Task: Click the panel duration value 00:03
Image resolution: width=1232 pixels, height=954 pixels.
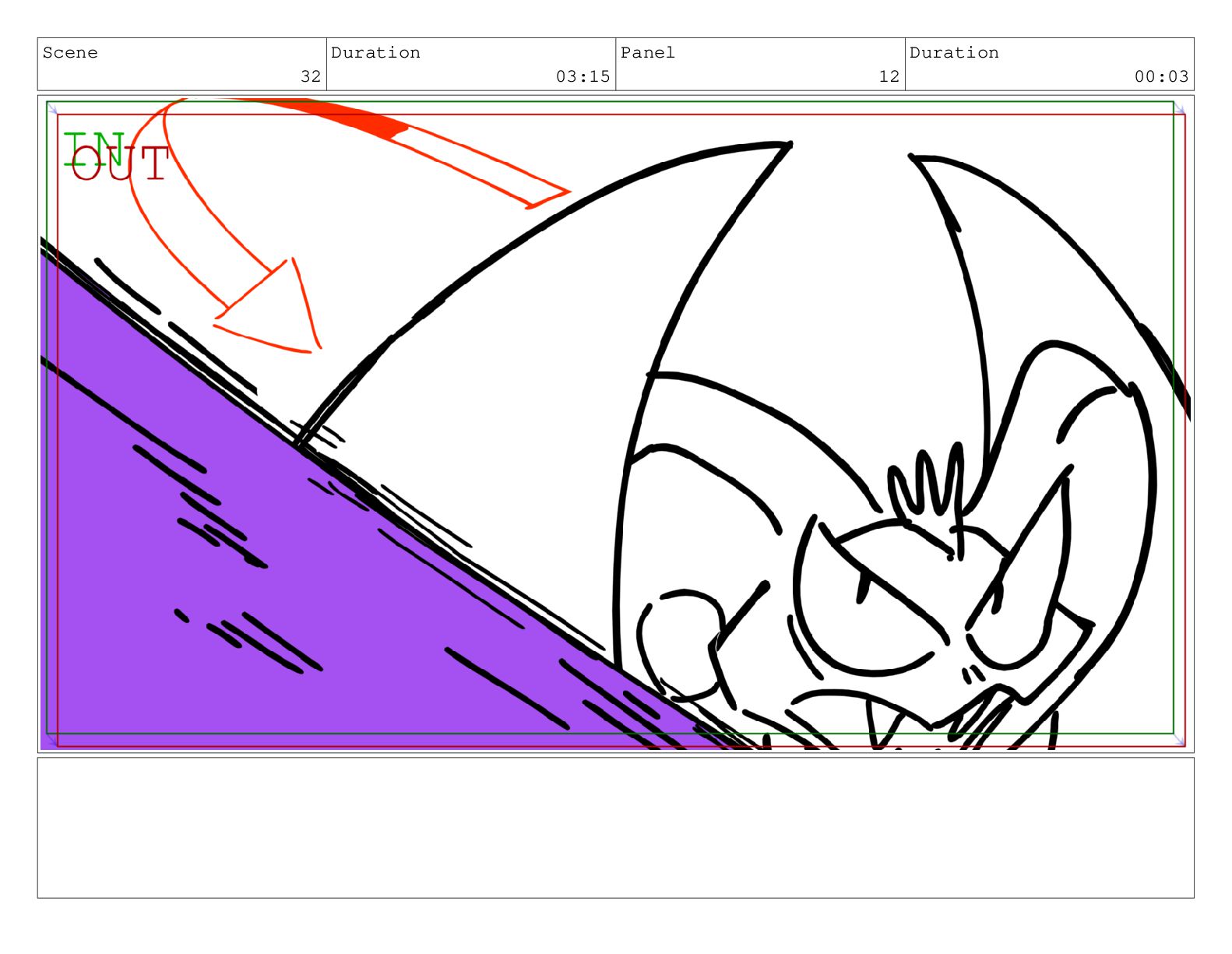Action: 1161,76
